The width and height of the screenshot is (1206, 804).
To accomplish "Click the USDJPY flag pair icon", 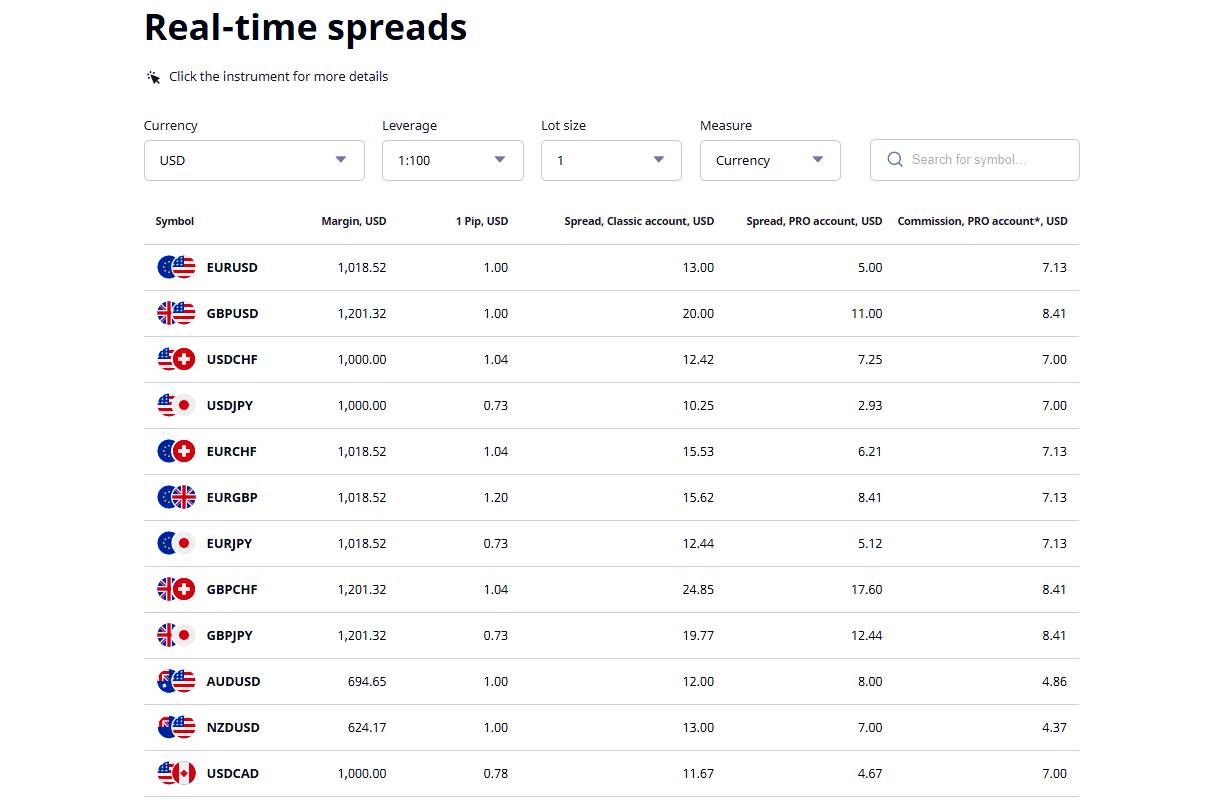I will [x=176, y=405].
